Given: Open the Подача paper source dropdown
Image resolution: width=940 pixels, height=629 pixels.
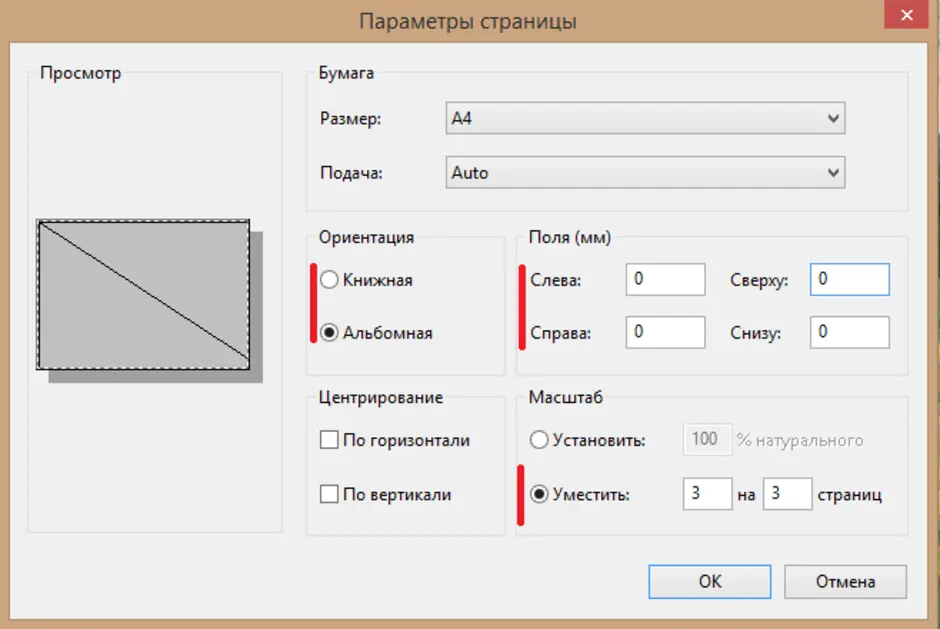Looking at the screenshot, I should (645, 173).
